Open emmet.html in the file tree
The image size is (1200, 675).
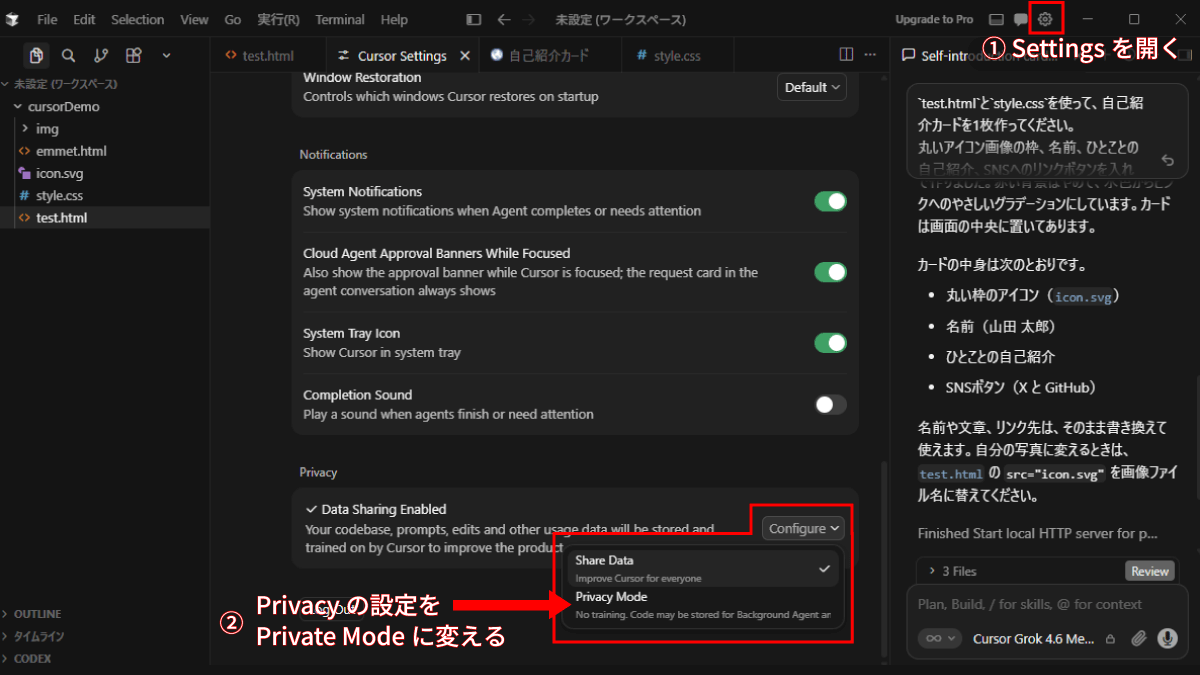[x=71, y=151]
